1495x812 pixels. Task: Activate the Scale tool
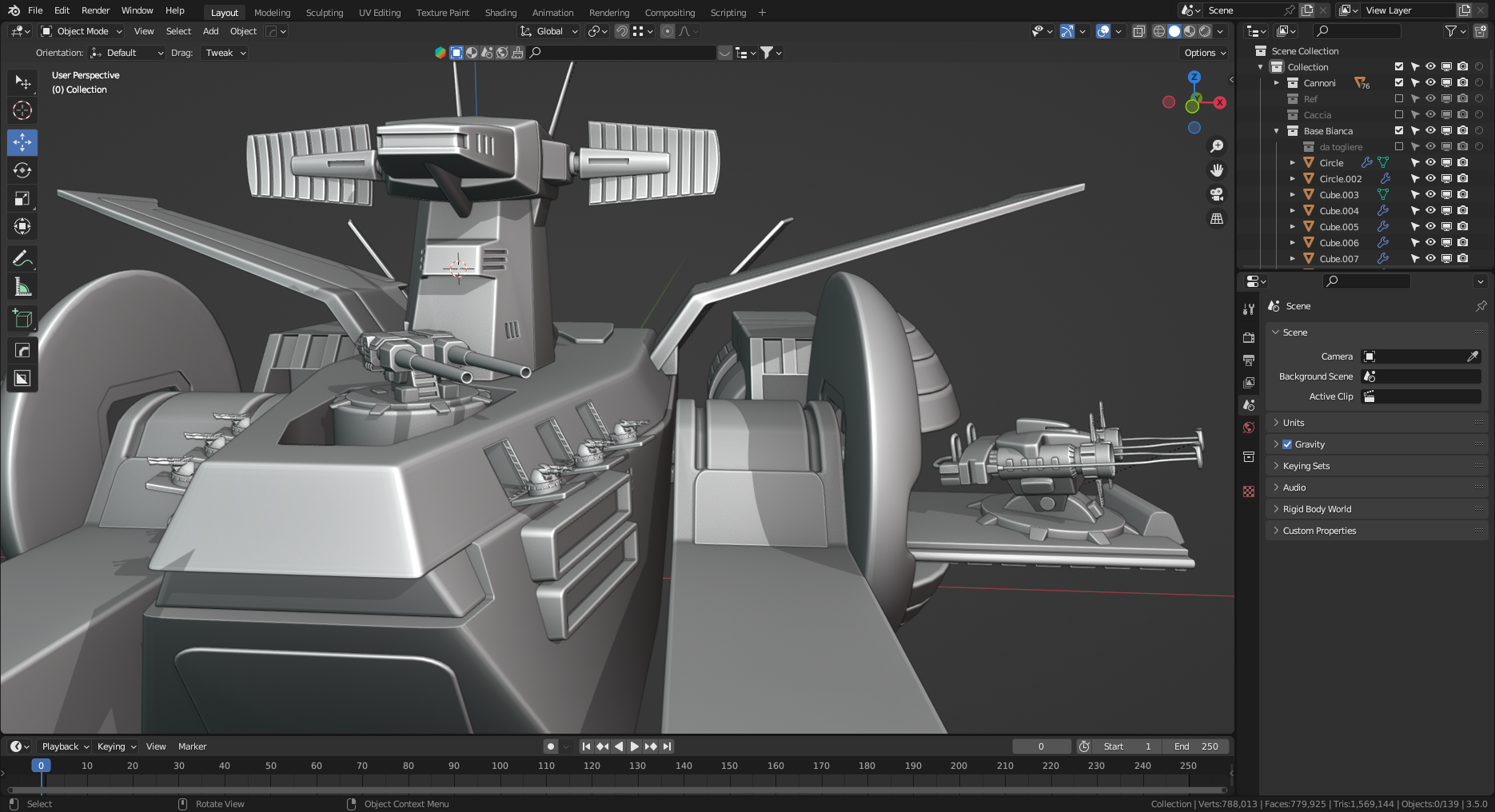pos(22,198)
